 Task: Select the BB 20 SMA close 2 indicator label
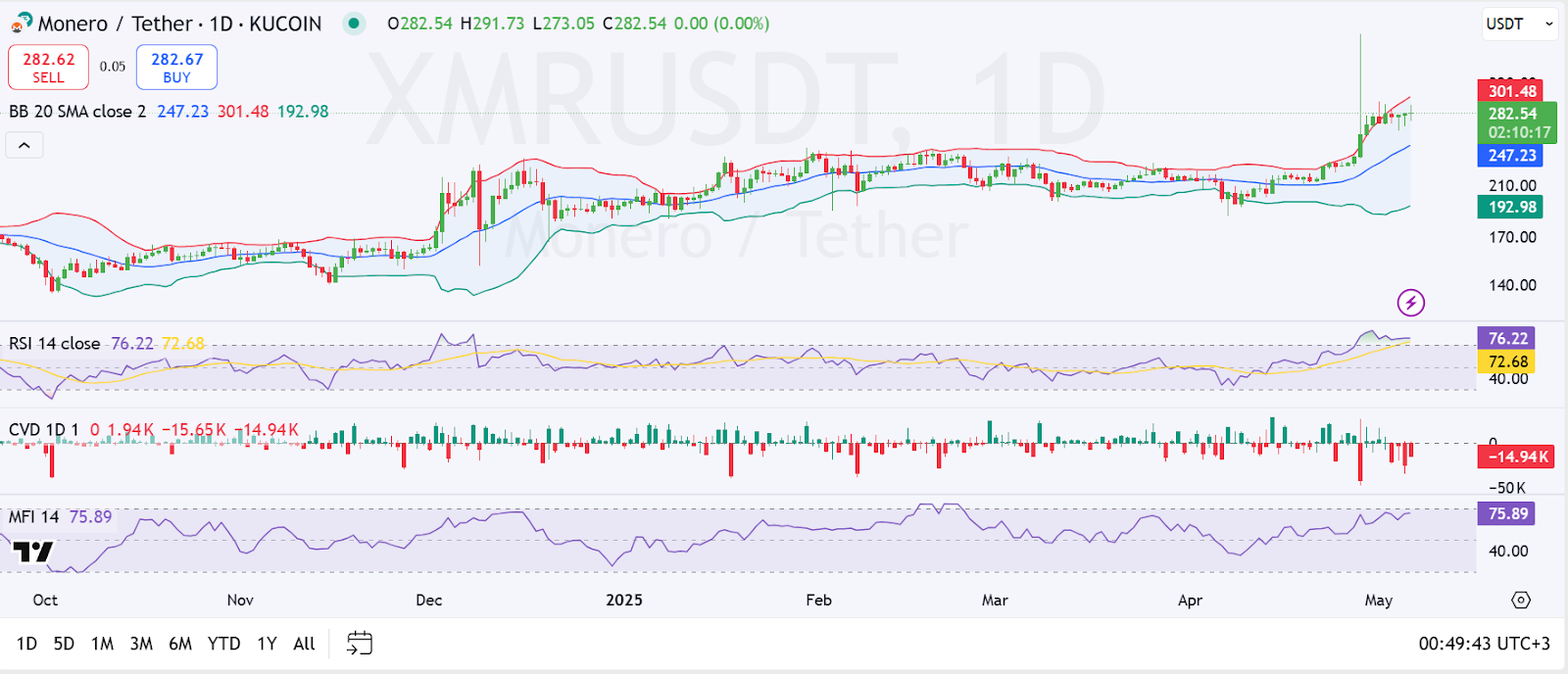[77, 112]
